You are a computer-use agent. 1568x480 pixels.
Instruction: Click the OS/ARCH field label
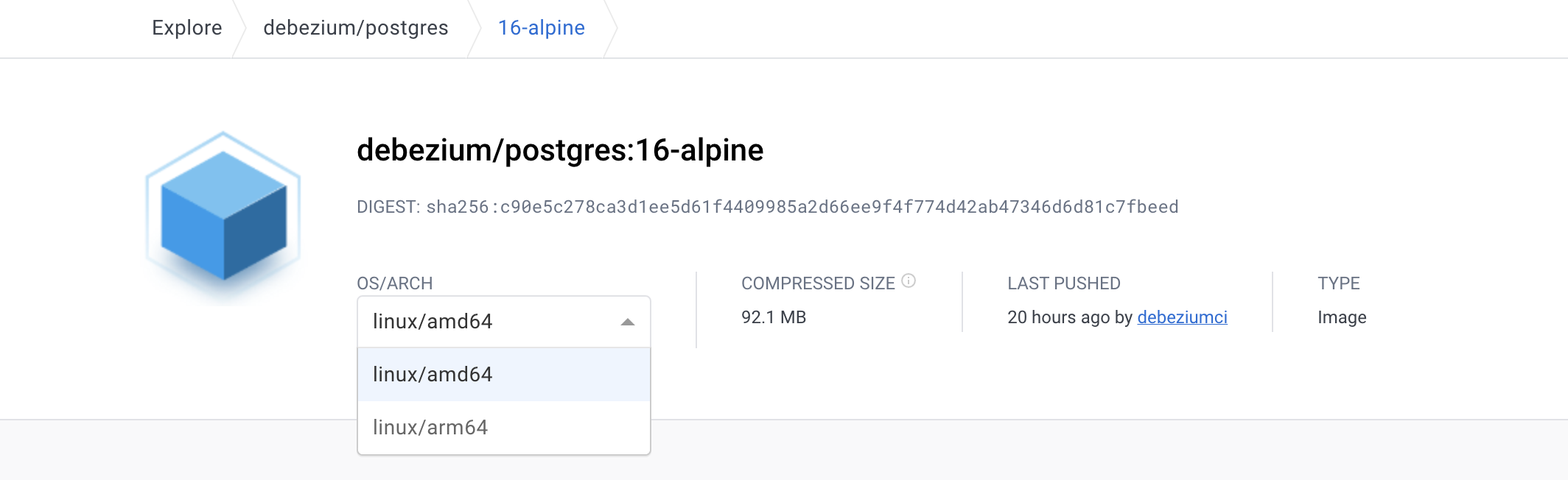click(394, 283)
